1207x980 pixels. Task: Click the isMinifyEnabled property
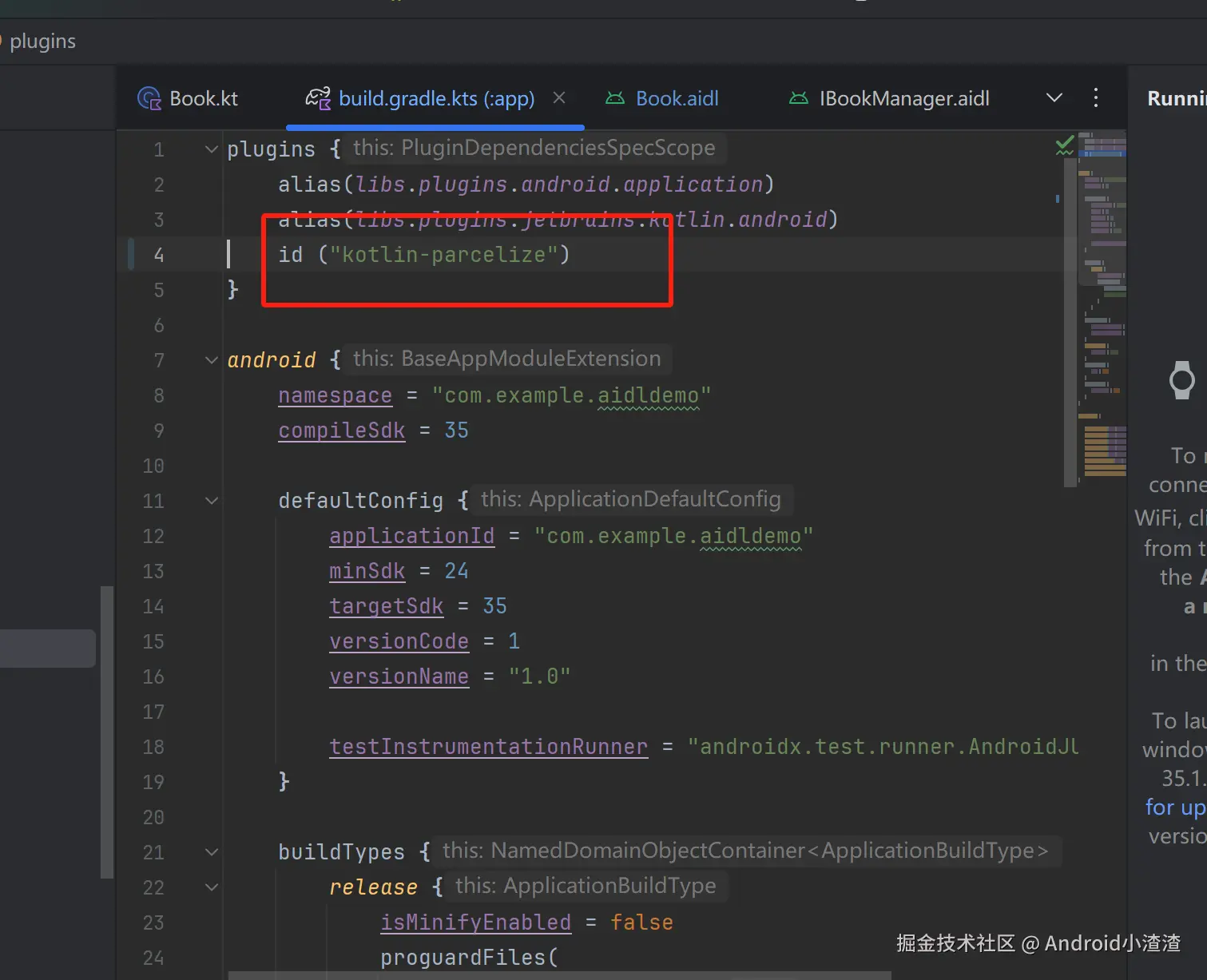point(476,922)
